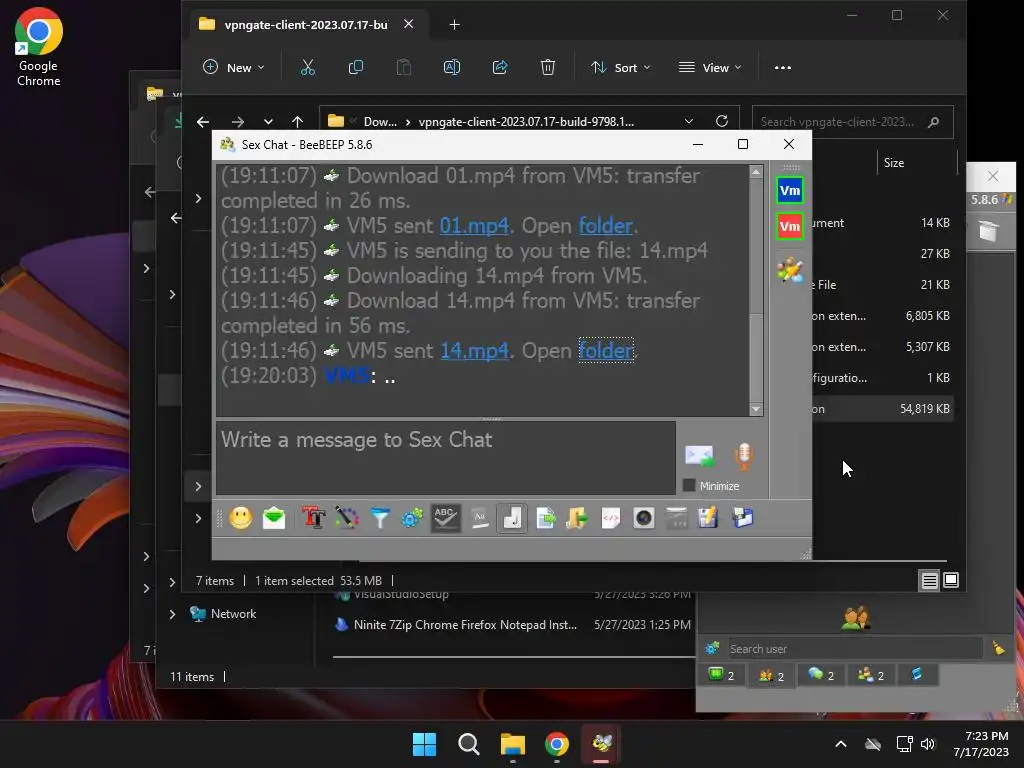
Task: Open the 01.mp4 file link
Action: coord(474,226)
